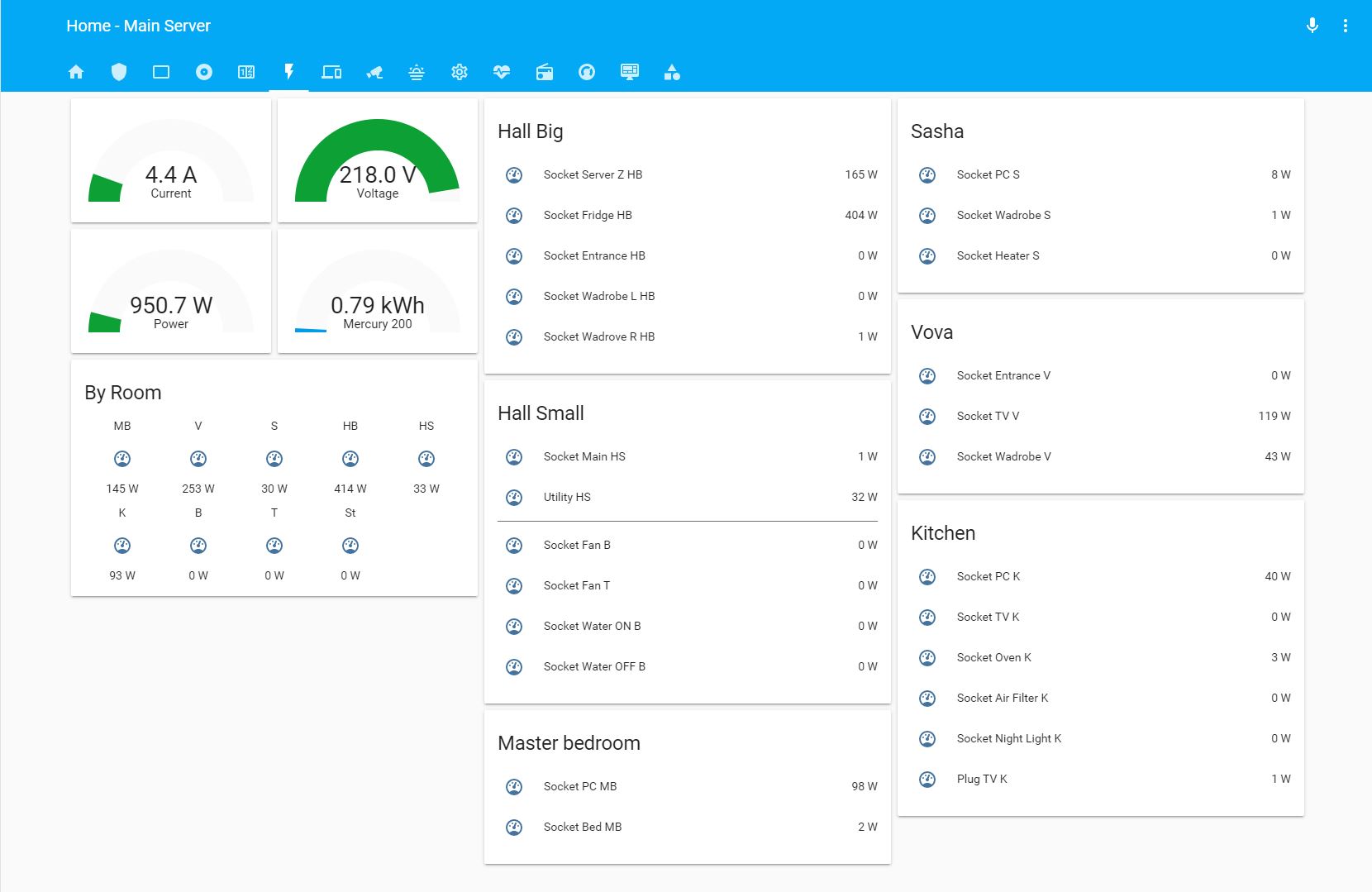Select Socket Wadrobe S row
The height and width of the screenshot is (892, 1372).
pyautogui.click(x=1101, y=215)
